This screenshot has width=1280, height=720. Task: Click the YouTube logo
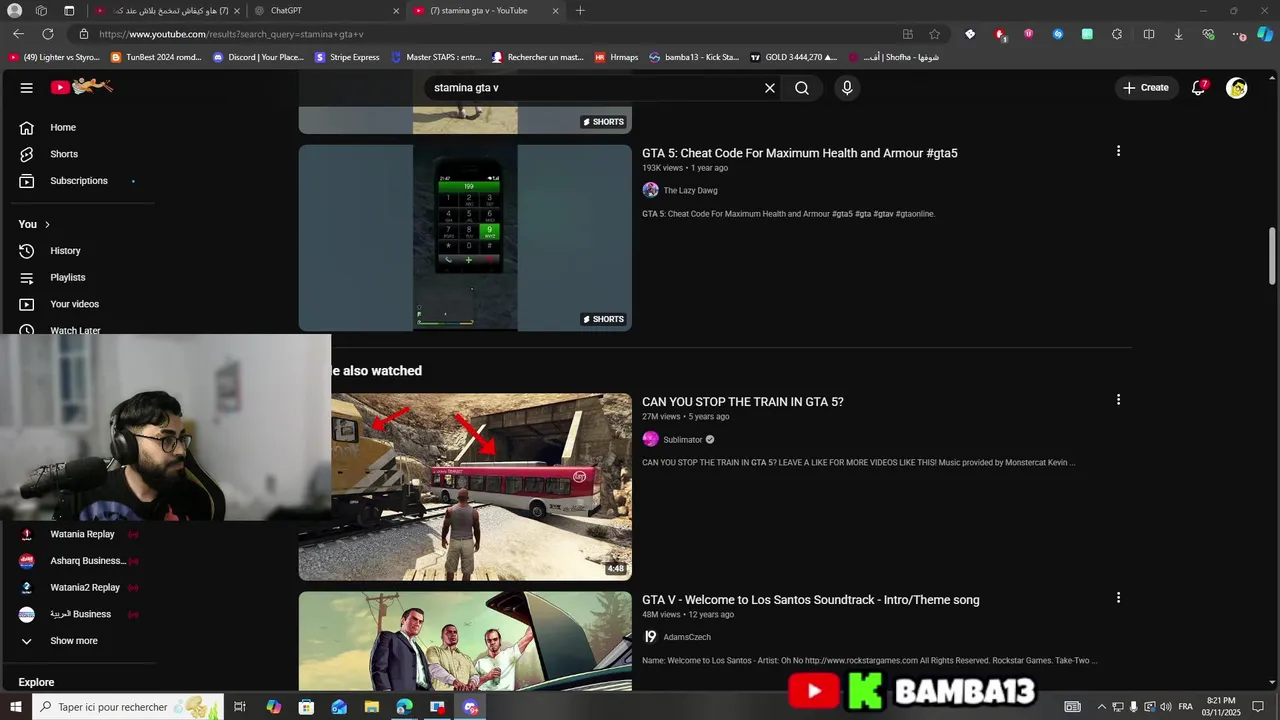(x=82, y=87)
